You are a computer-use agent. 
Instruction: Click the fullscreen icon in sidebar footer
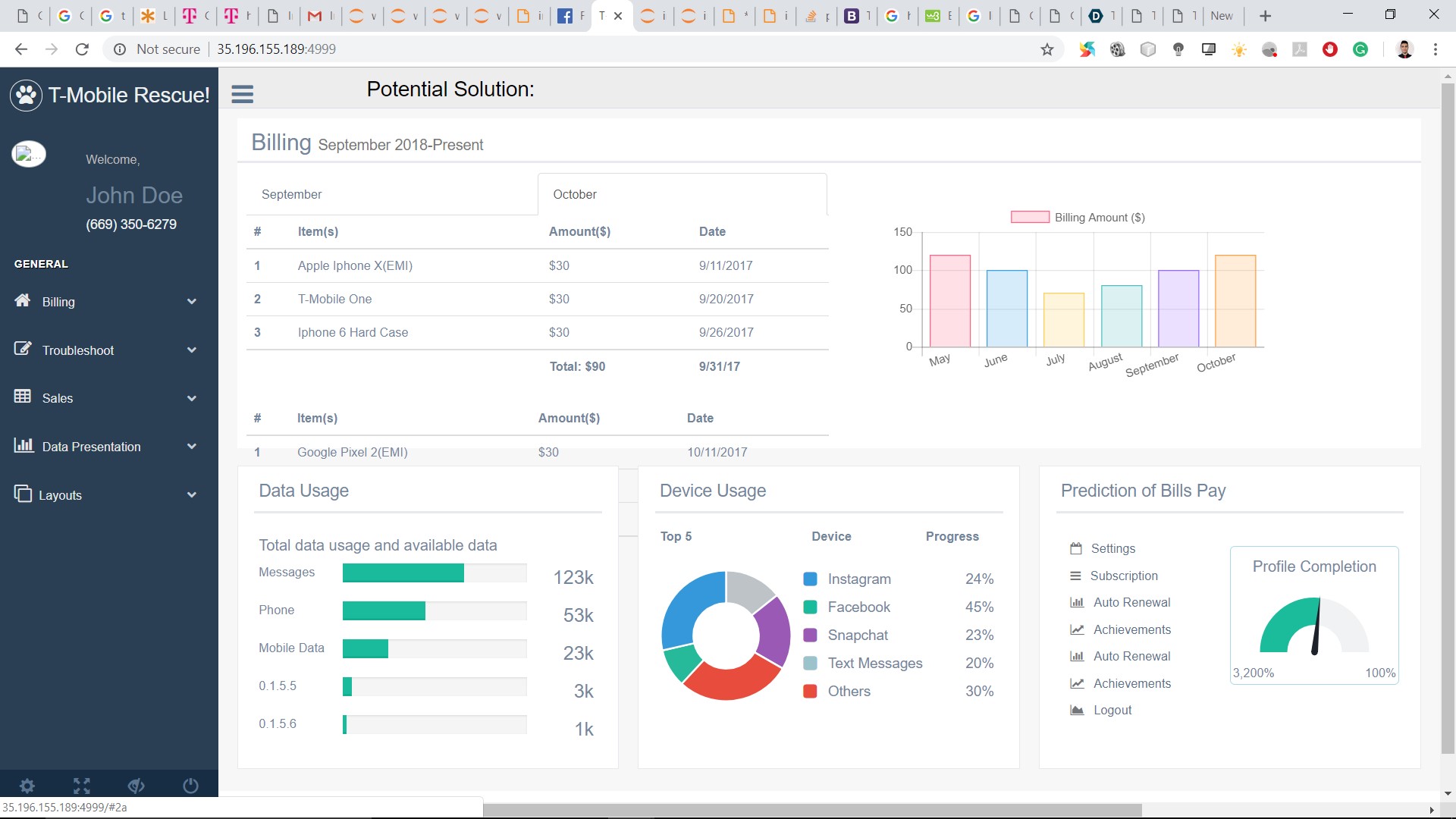tap(82, 786)
